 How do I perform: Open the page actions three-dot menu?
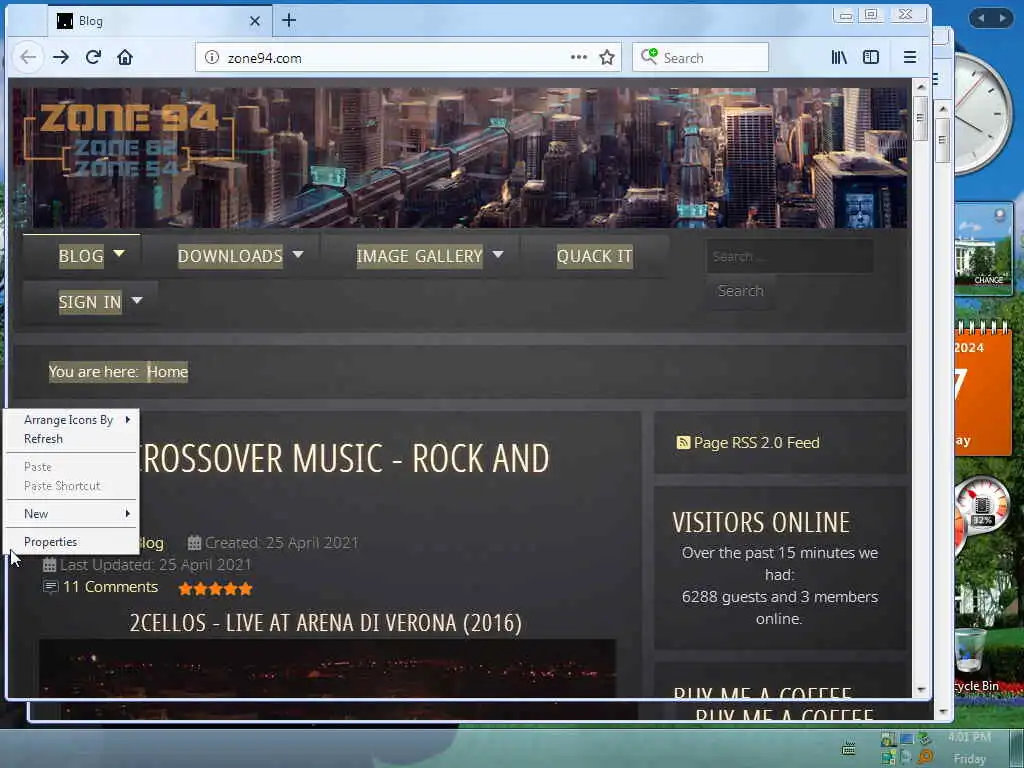coord(579,57)
